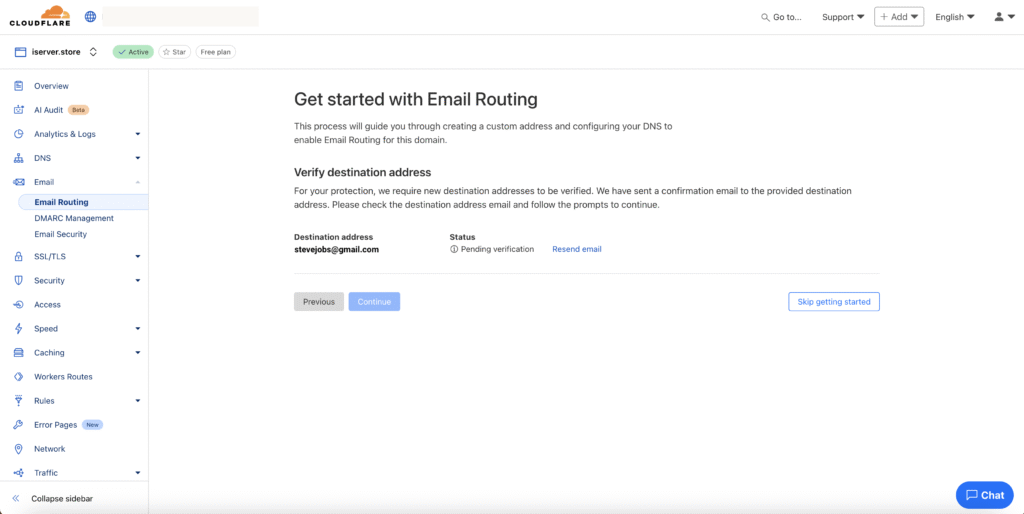Expand the SSL/TLS section arrow

point(138,257)
